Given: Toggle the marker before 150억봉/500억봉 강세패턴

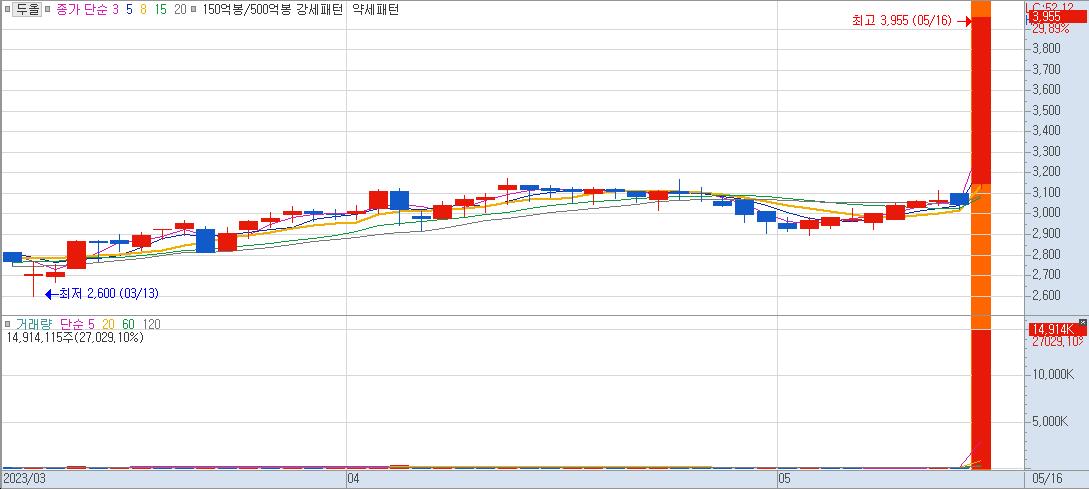Looking at the screenshot, I should pos(194,11).
